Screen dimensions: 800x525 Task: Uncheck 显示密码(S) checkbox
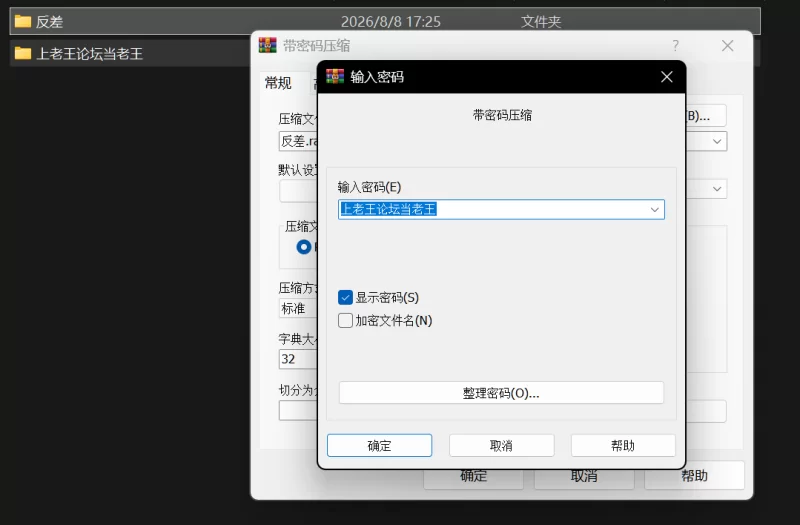click(345, 297)
